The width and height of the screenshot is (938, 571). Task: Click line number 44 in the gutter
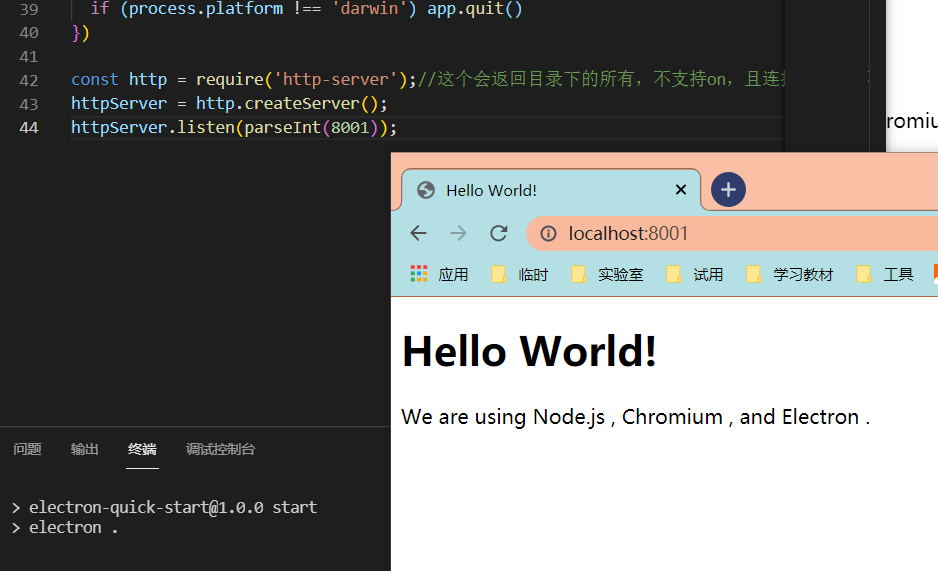tap(29, 127)
